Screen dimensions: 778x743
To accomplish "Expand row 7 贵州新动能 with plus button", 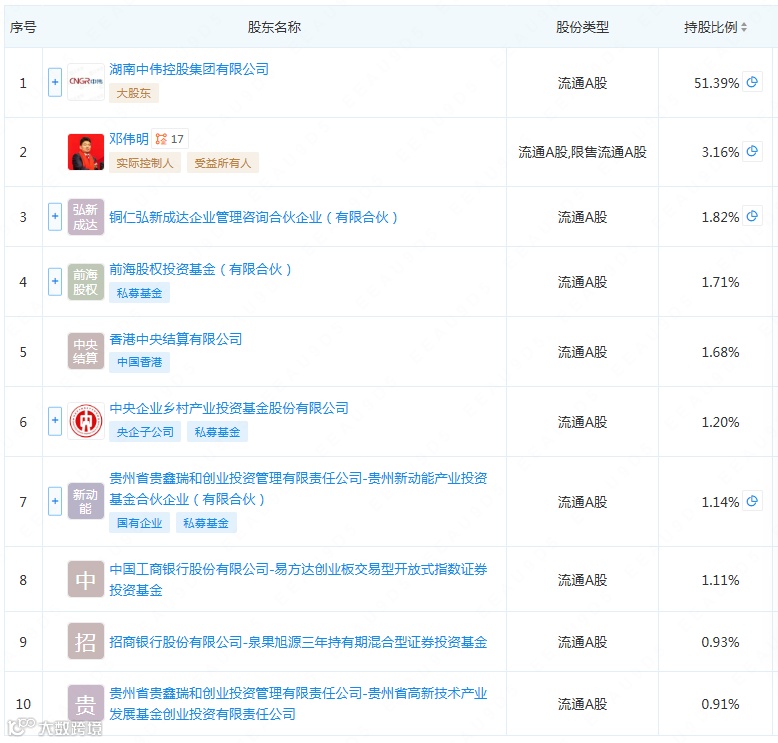I will tap(55, 501).
